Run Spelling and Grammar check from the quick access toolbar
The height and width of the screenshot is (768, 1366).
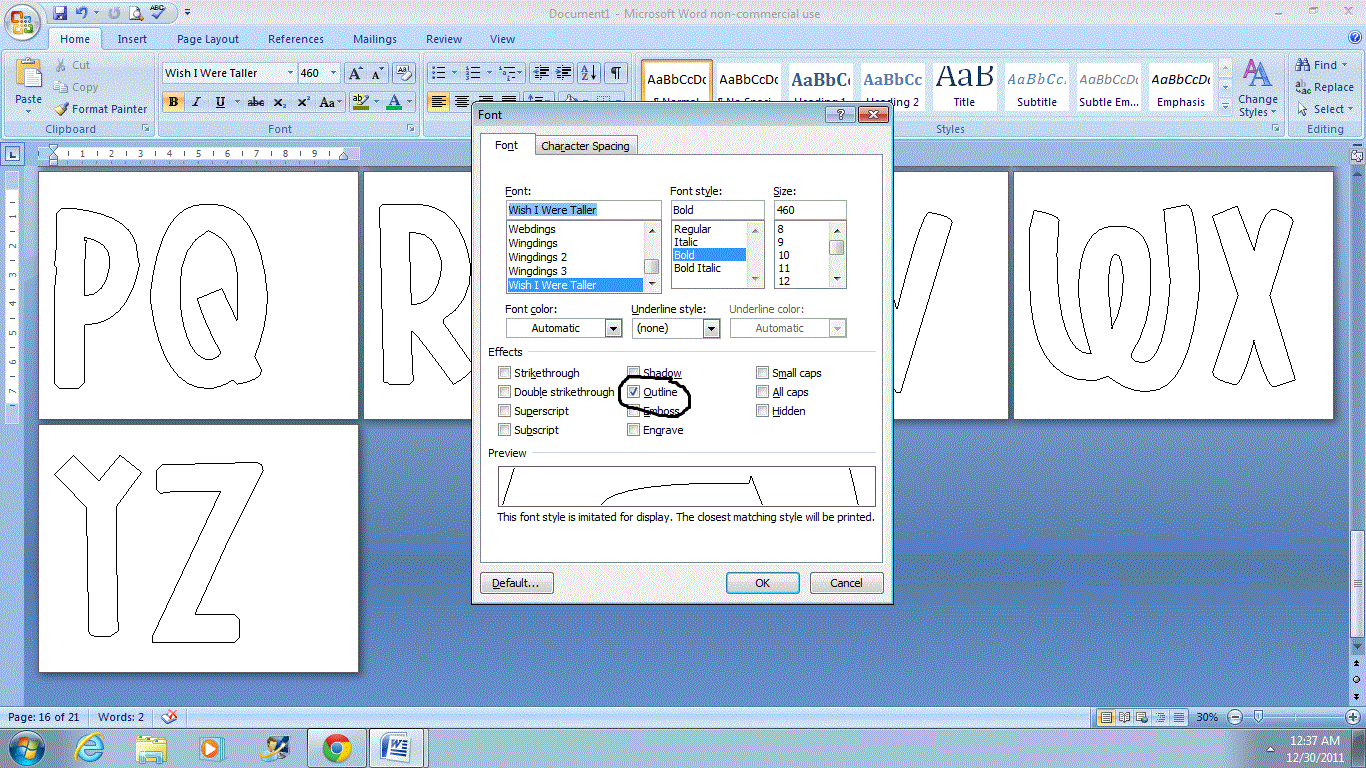pyautogui.click(x=158, y=13)
